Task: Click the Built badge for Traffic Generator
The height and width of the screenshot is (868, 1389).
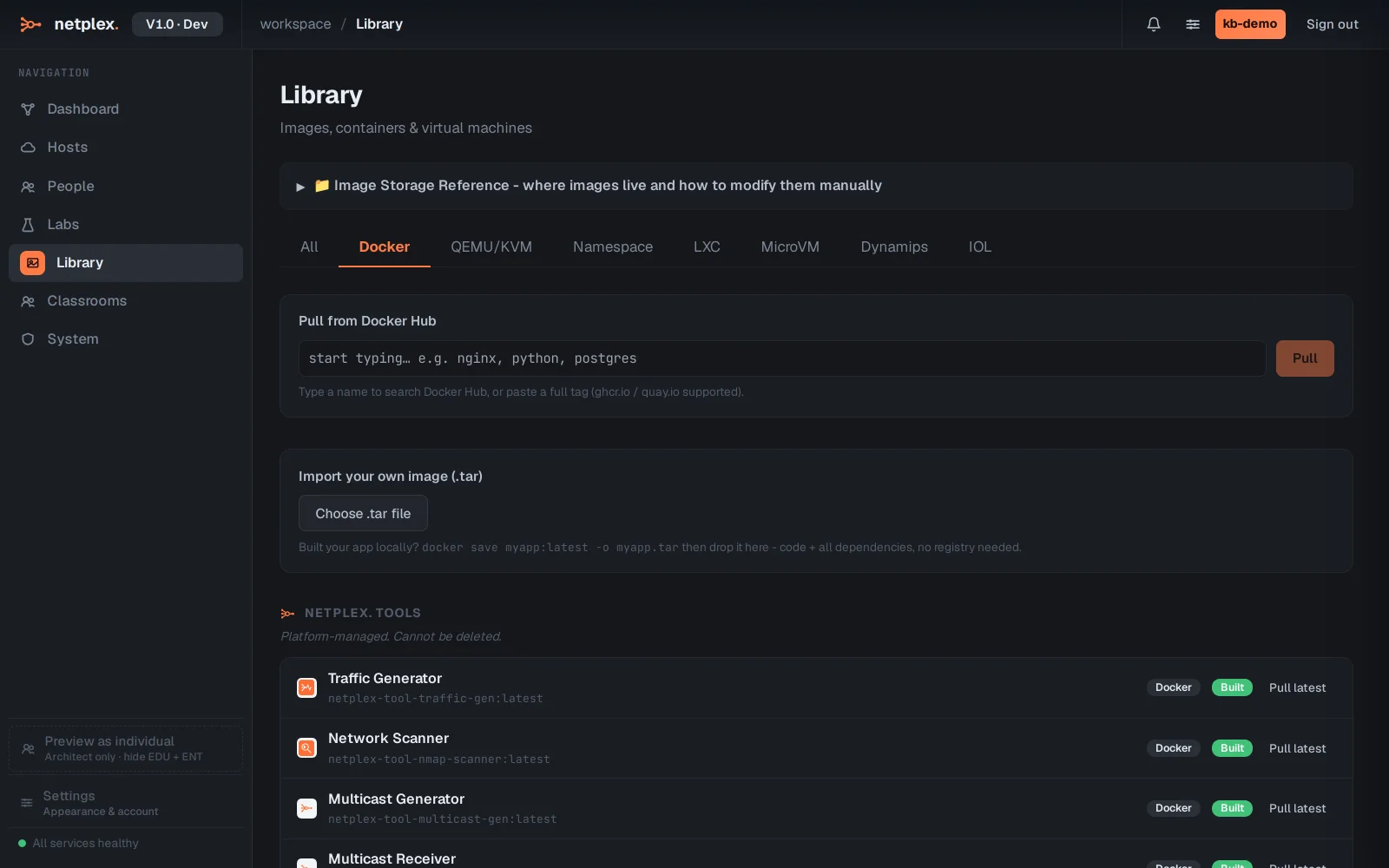Action: [1232, 687]
